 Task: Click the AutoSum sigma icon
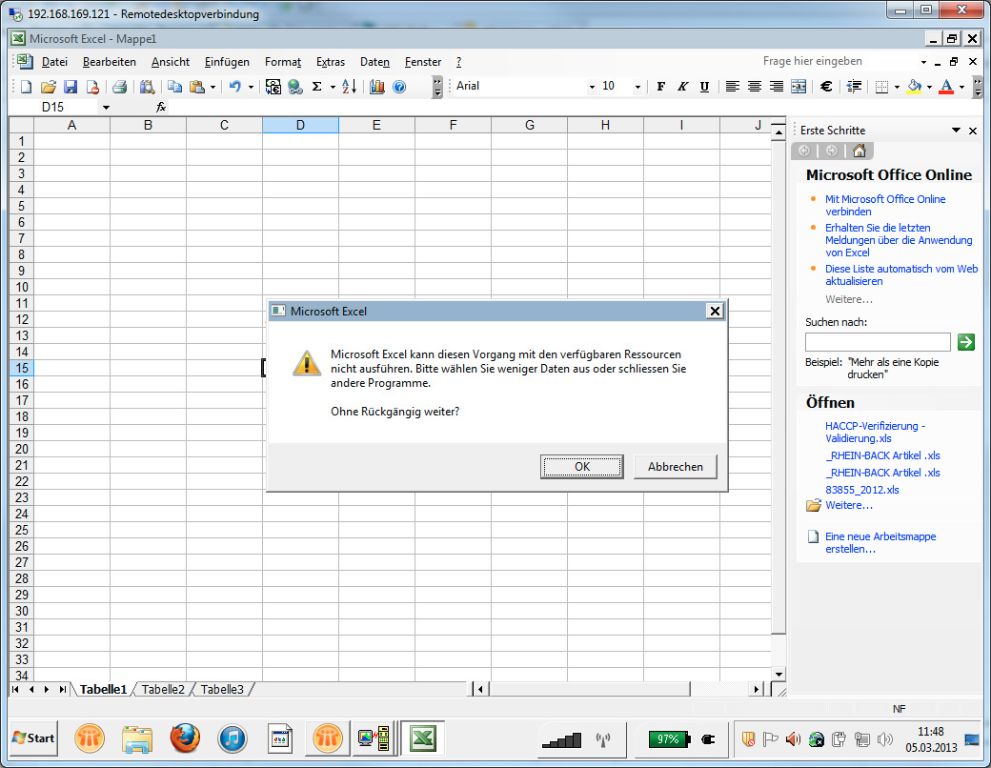[317, 87]
